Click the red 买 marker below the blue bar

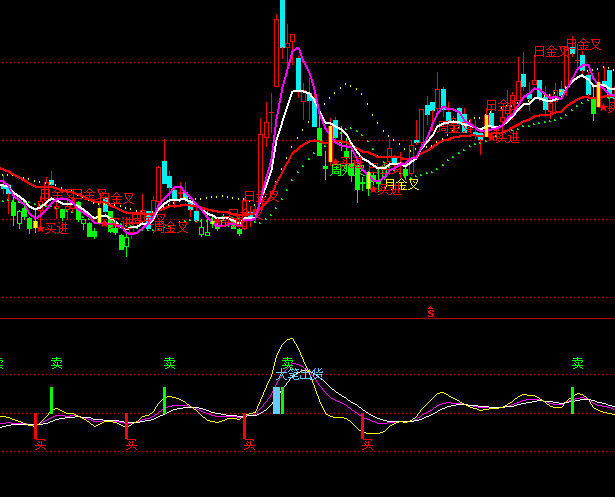click(x=249, y=444)
